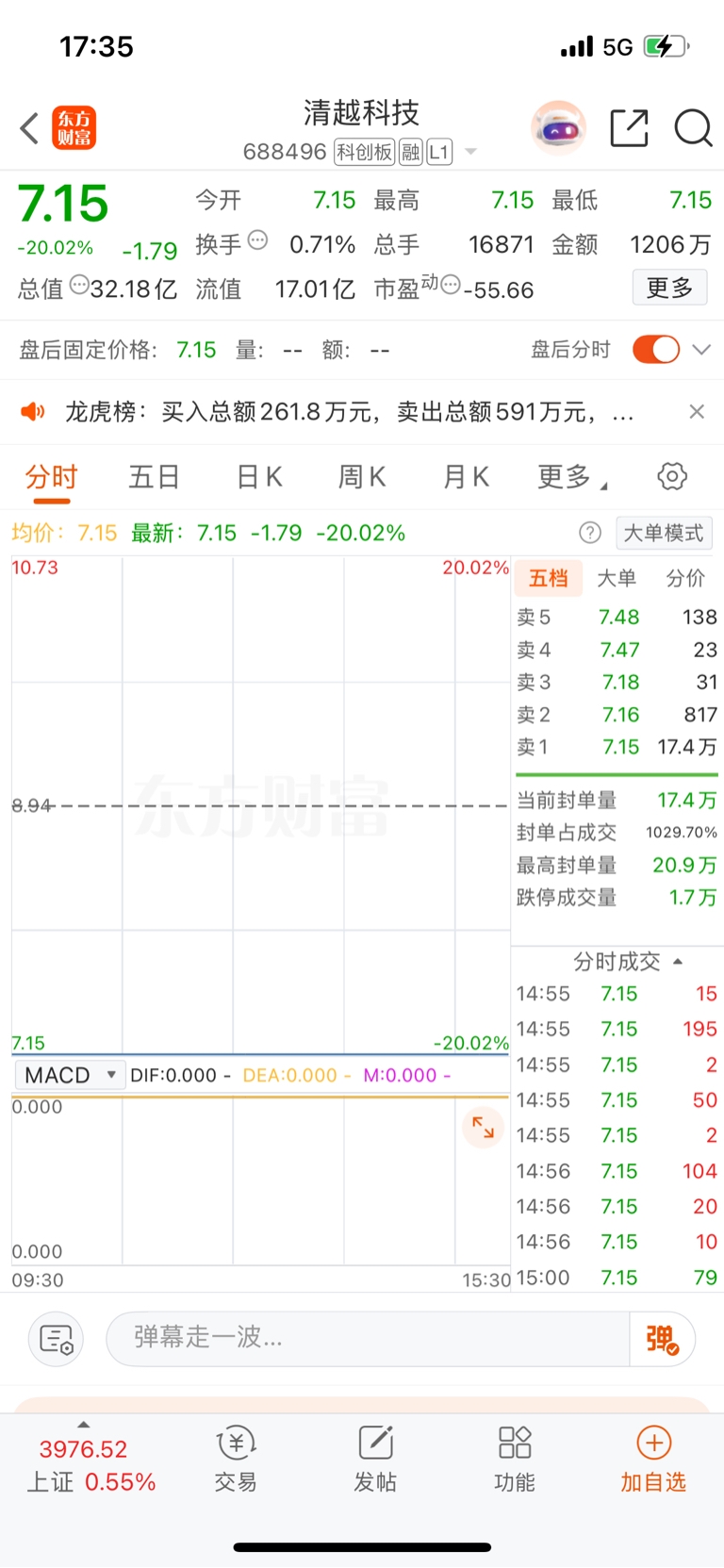Switch to 月K tab

pos(466,477)
